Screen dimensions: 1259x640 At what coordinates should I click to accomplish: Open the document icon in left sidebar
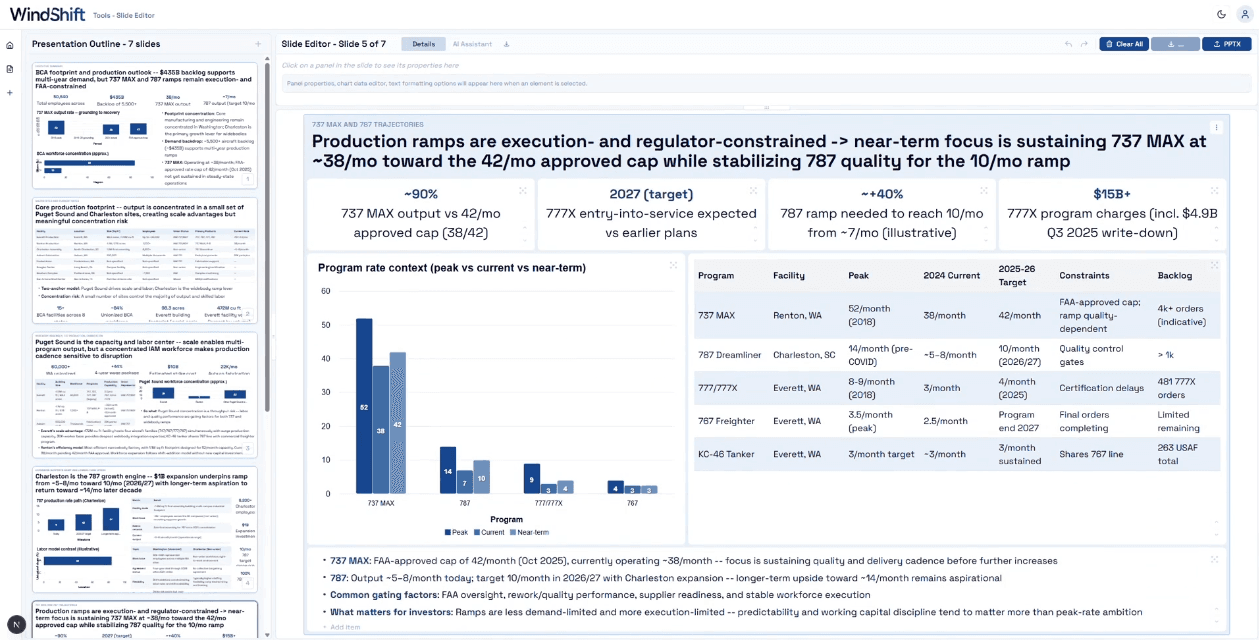pos(10,69)
